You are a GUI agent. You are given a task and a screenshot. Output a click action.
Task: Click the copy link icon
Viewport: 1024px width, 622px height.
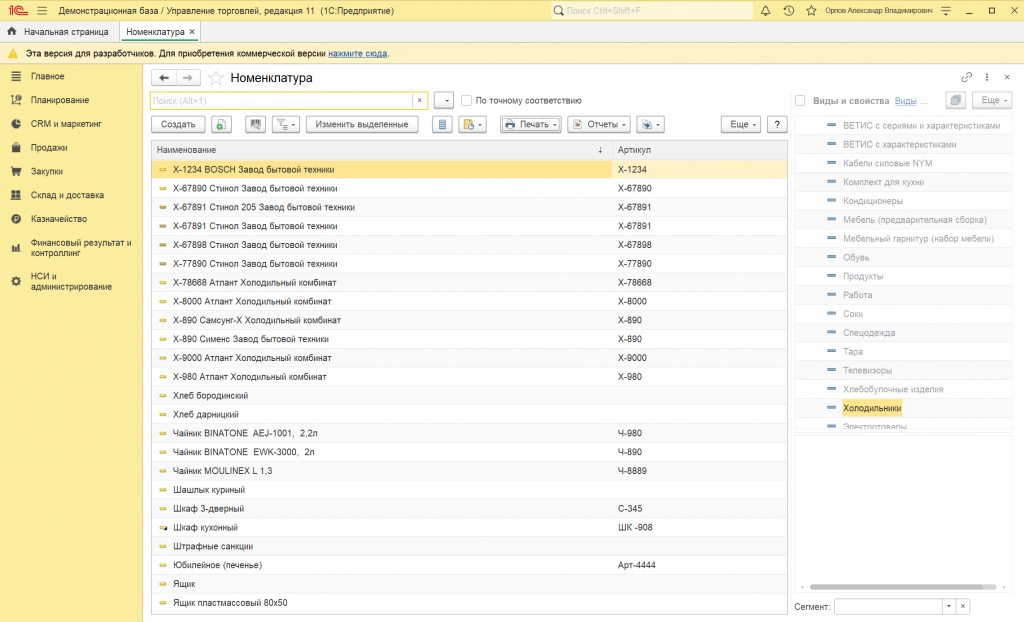click(966, 77)
